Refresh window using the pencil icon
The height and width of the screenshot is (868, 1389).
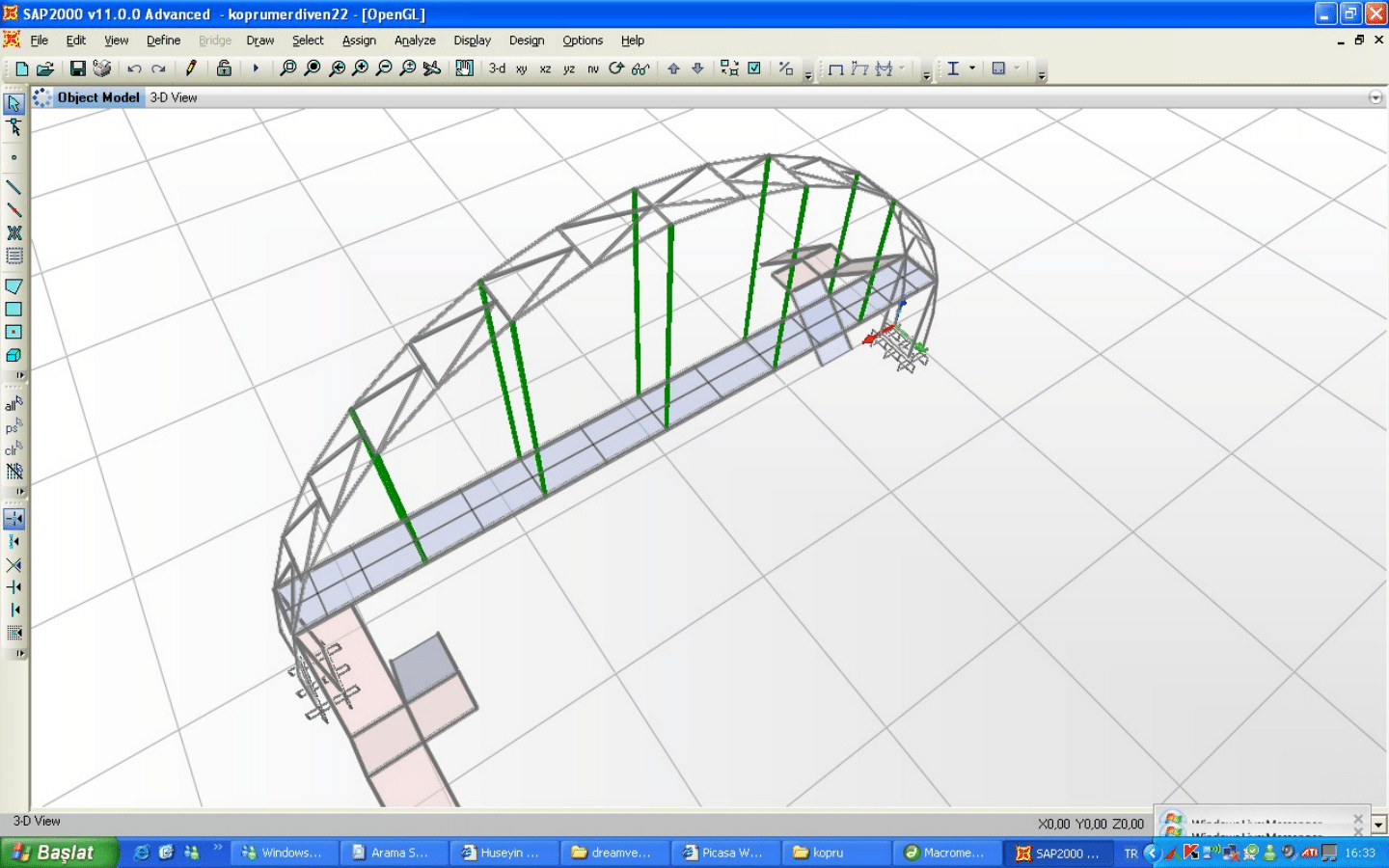191,68
